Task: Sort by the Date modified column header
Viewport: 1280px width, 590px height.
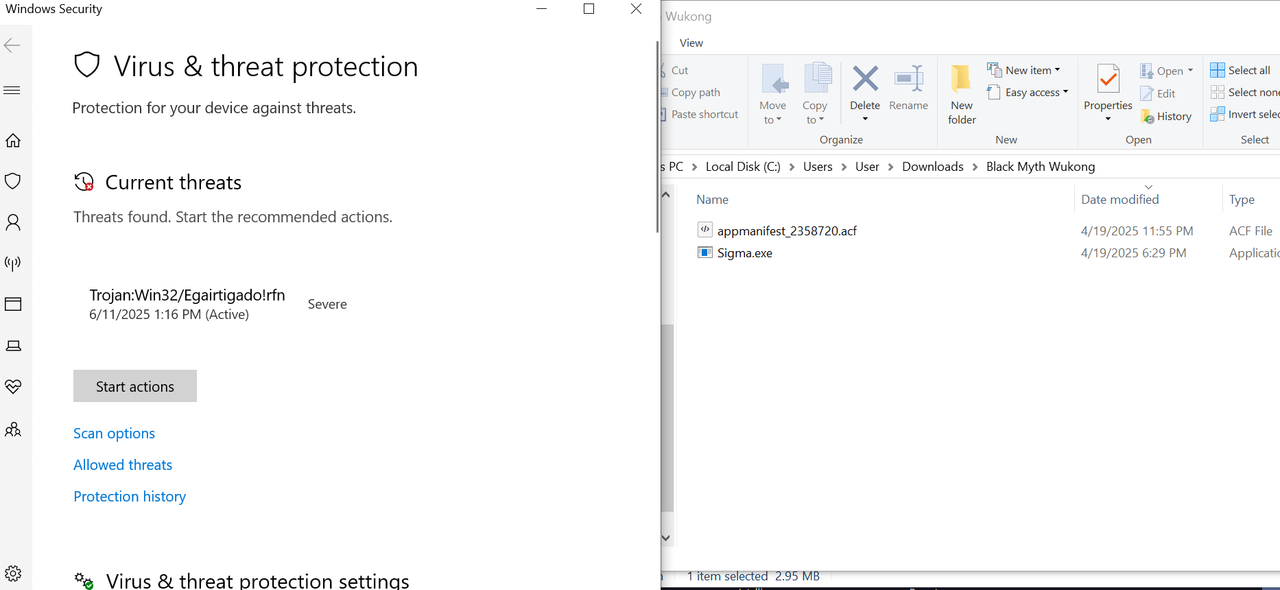Action: [1120, 199]
